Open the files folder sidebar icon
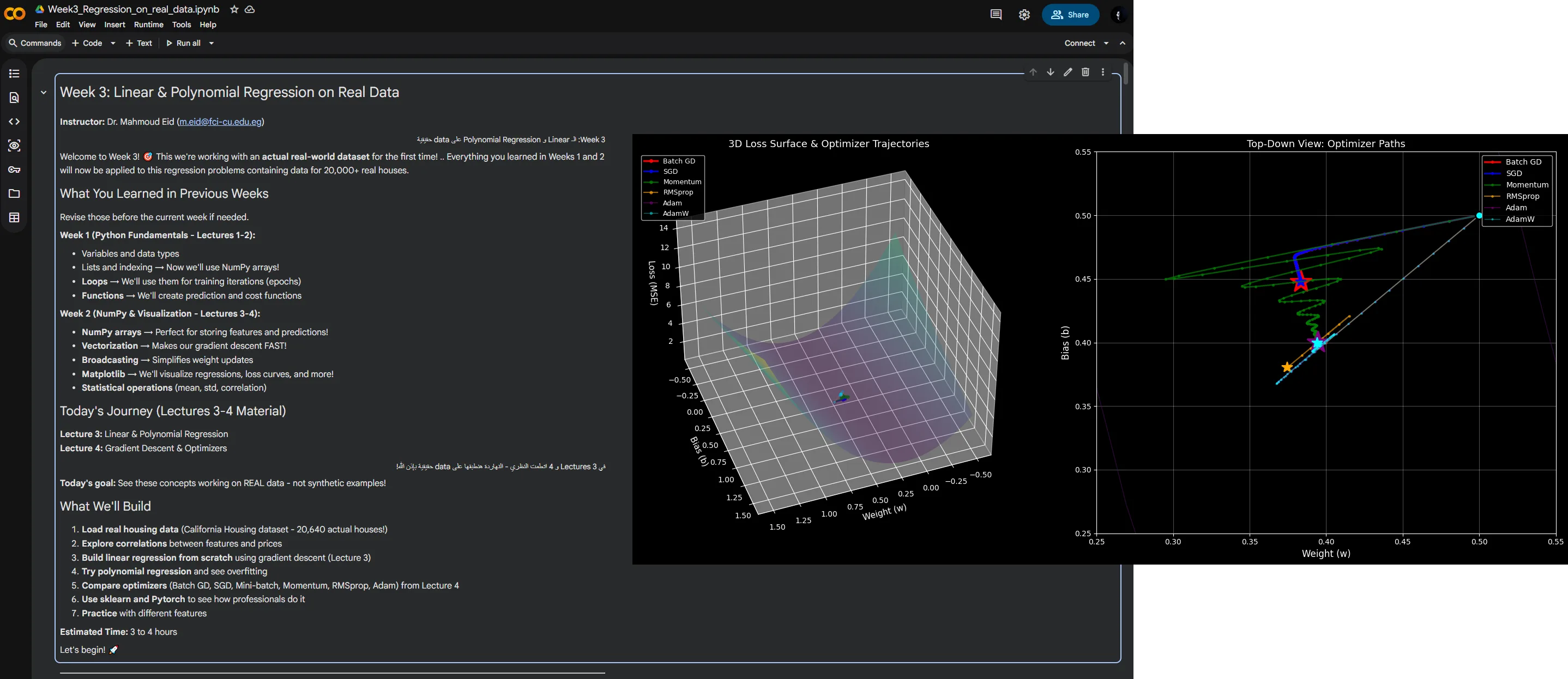The height and width of the screenshot is (679, 1568). pos(15,193)
